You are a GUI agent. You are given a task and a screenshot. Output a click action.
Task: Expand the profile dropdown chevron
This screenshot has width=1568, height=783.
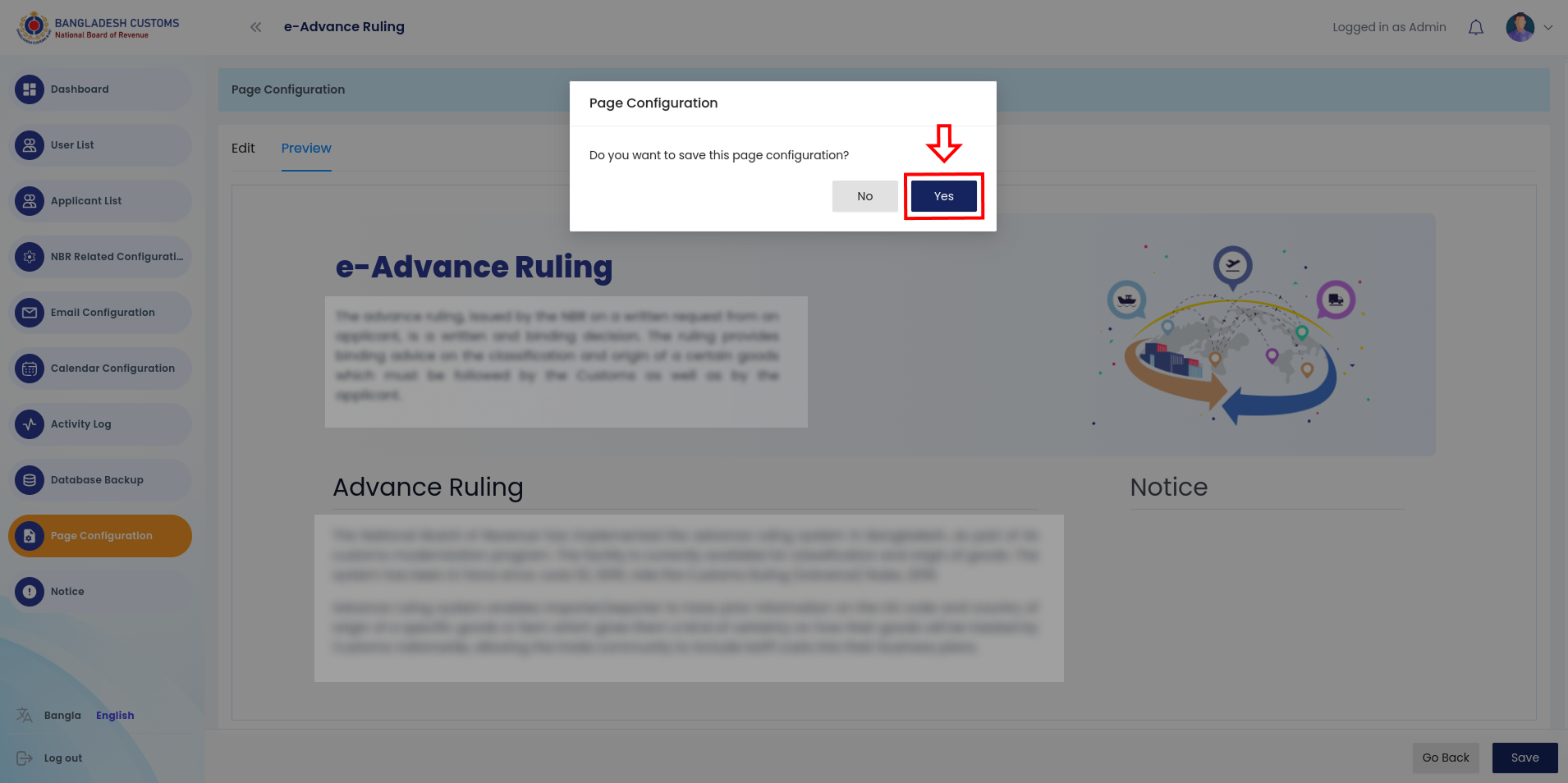[1548, 27]
